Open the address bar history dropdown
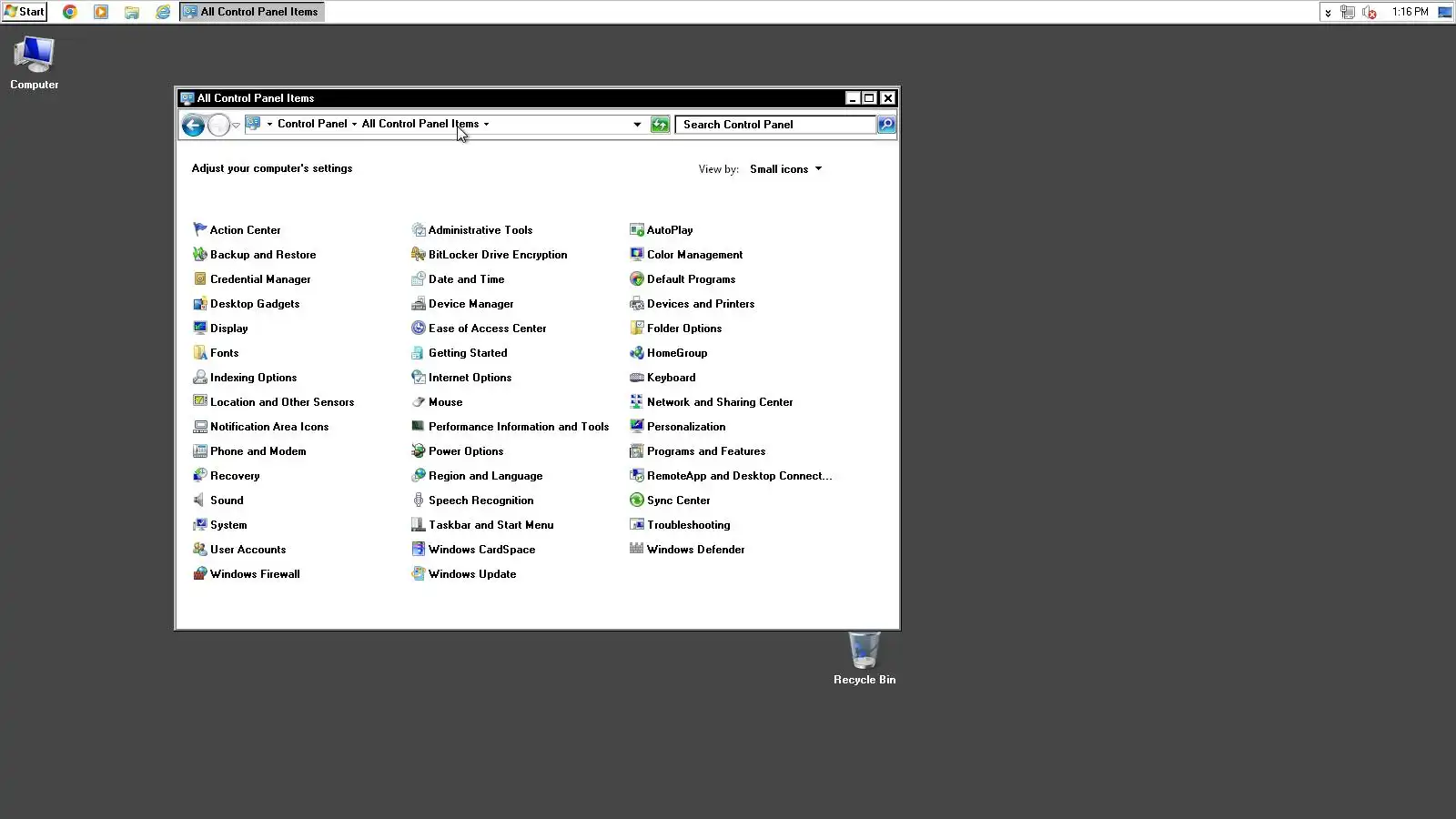Image resolution: width=1456 pixels, height=819 pixels. point(637,124)
